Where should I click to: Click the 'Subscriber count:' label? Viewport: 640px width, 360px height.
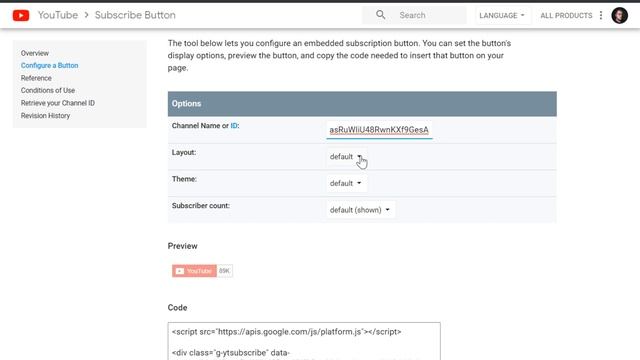point(200,206)
